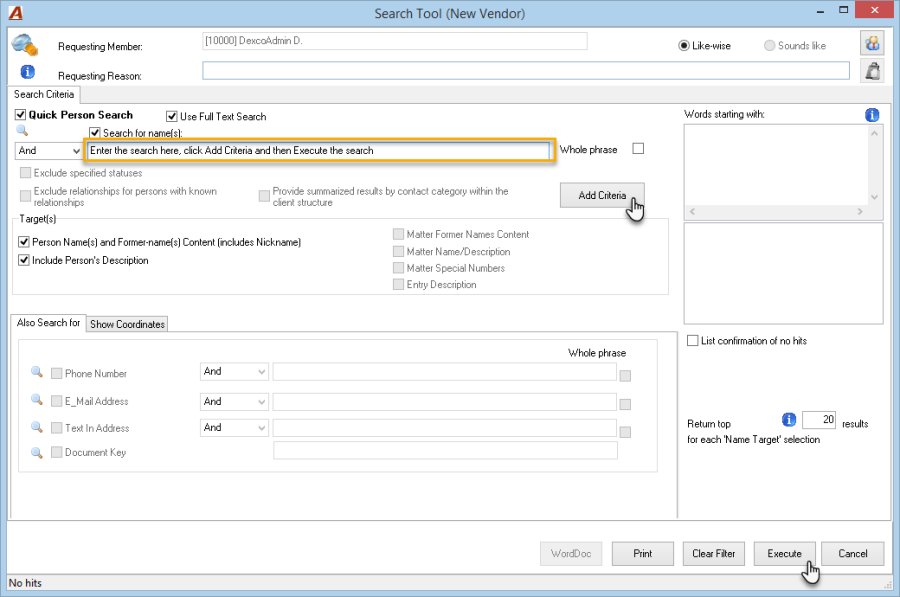
Task: Click the people icon button at top right
Action: point(872,43)
